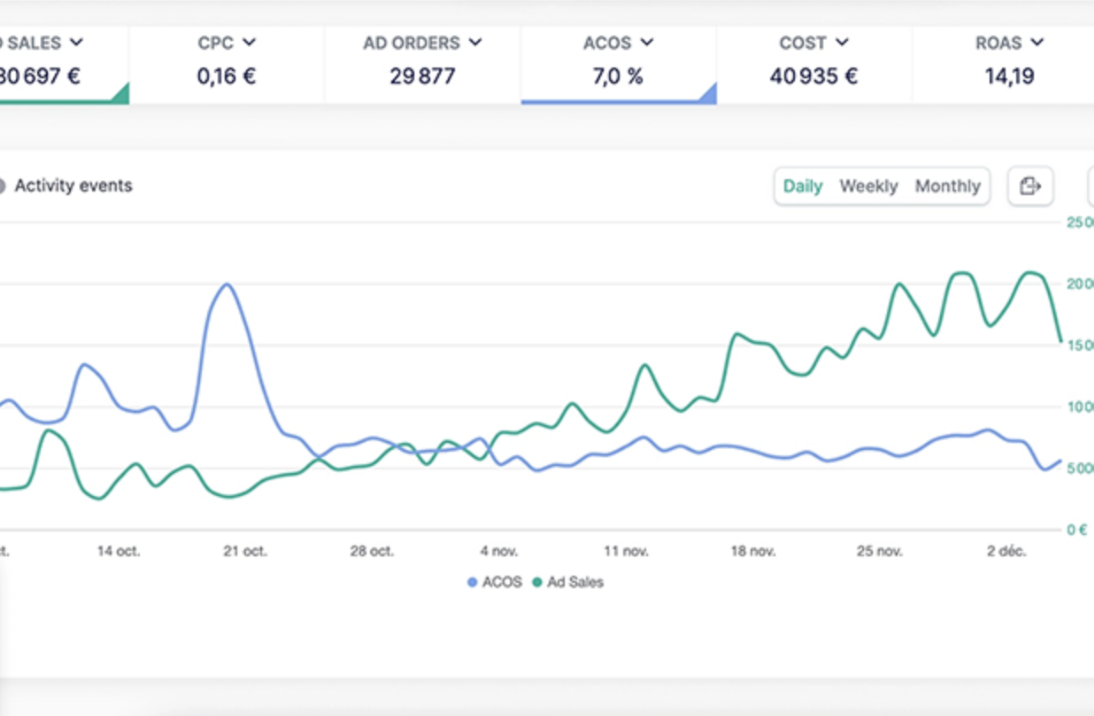1094x716 pixels.
Task: Click the "11 nov." axis date label
Action: point(626,551)
